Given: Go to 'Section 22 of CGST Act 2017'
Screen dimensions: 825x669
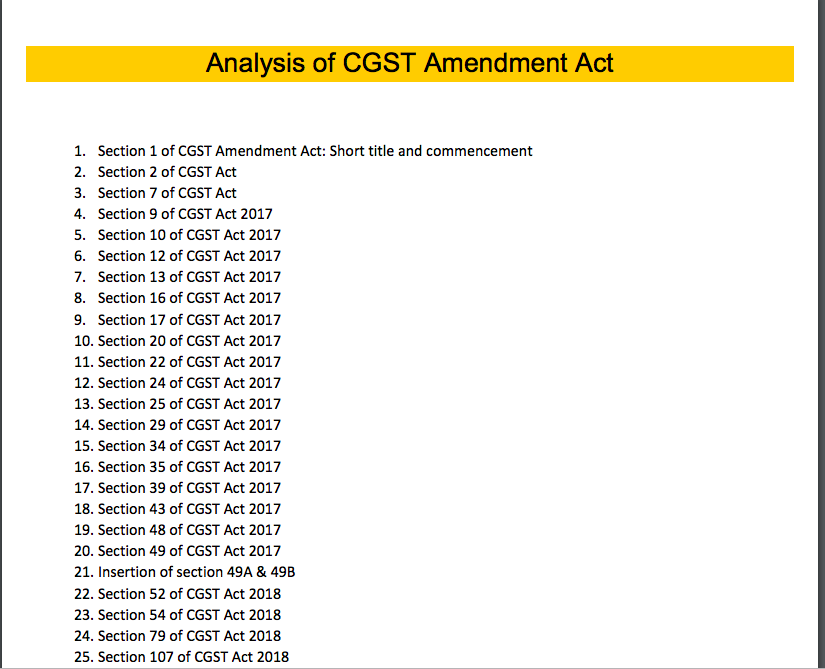Looking at the screenshot, I should click(189, 362).
